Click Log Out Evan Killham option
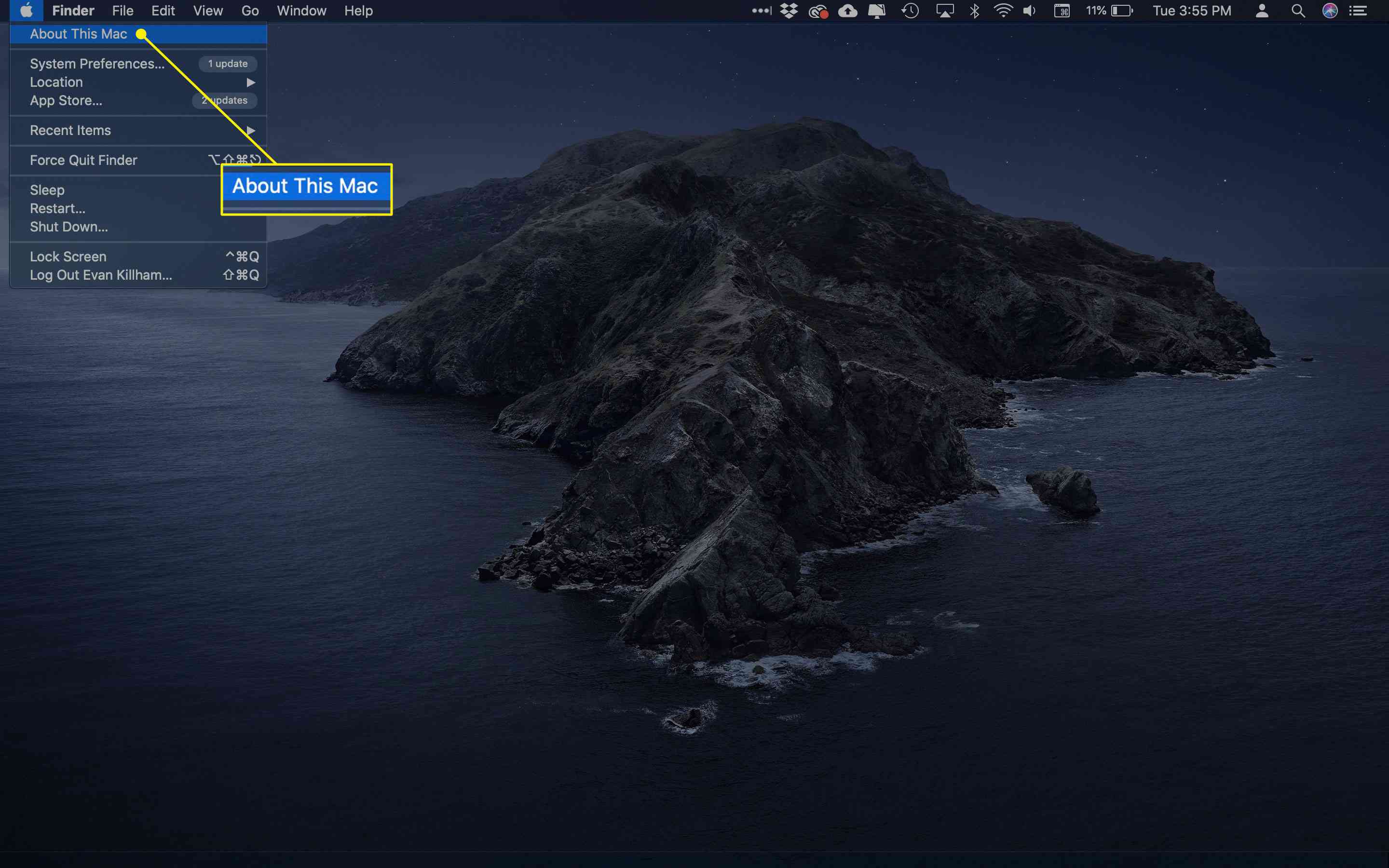 (100, 274)
